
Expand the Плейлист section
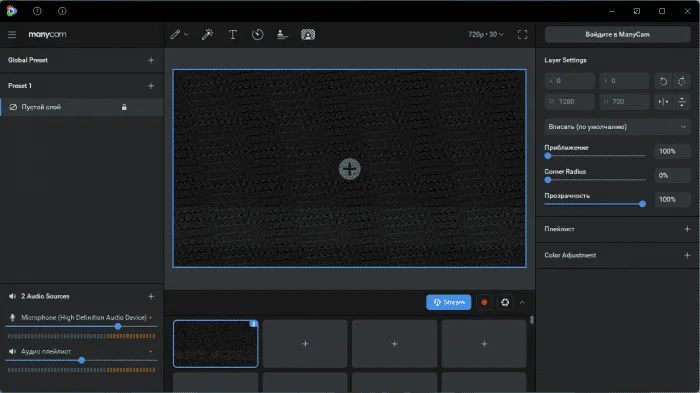coord(687,229)
